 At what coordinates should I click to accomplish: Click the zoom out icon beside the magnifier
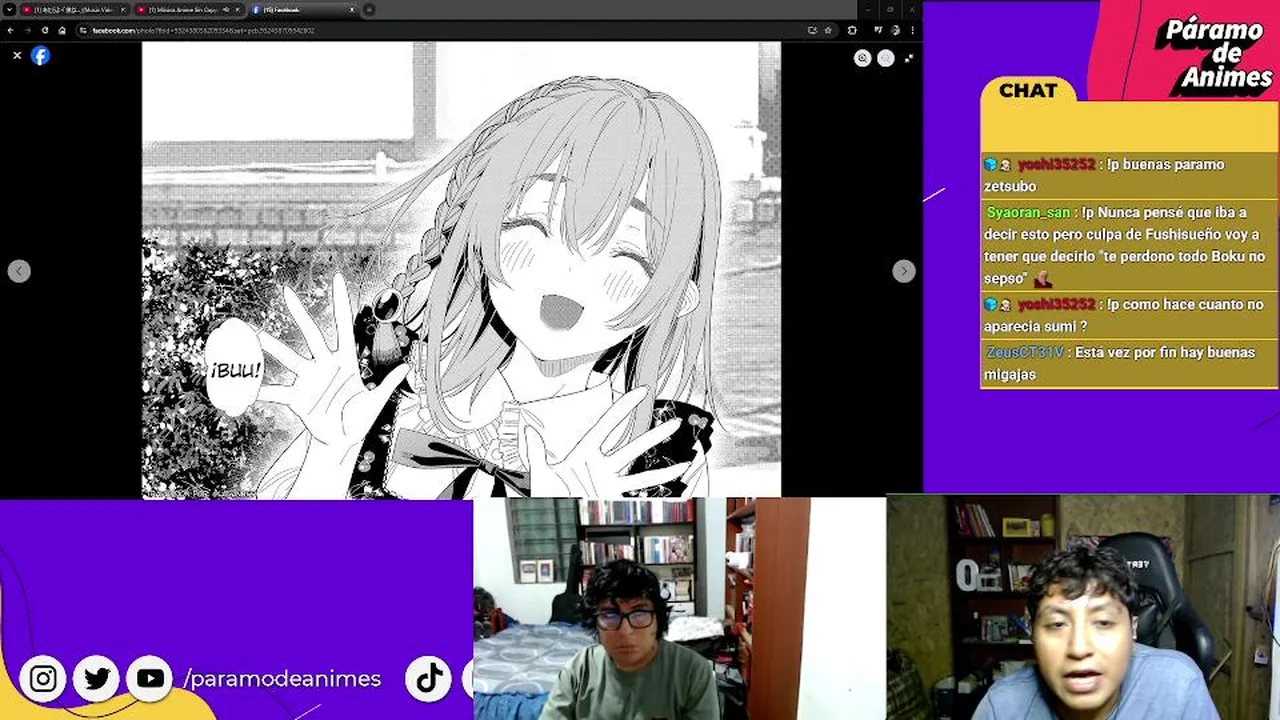[885, 58]
